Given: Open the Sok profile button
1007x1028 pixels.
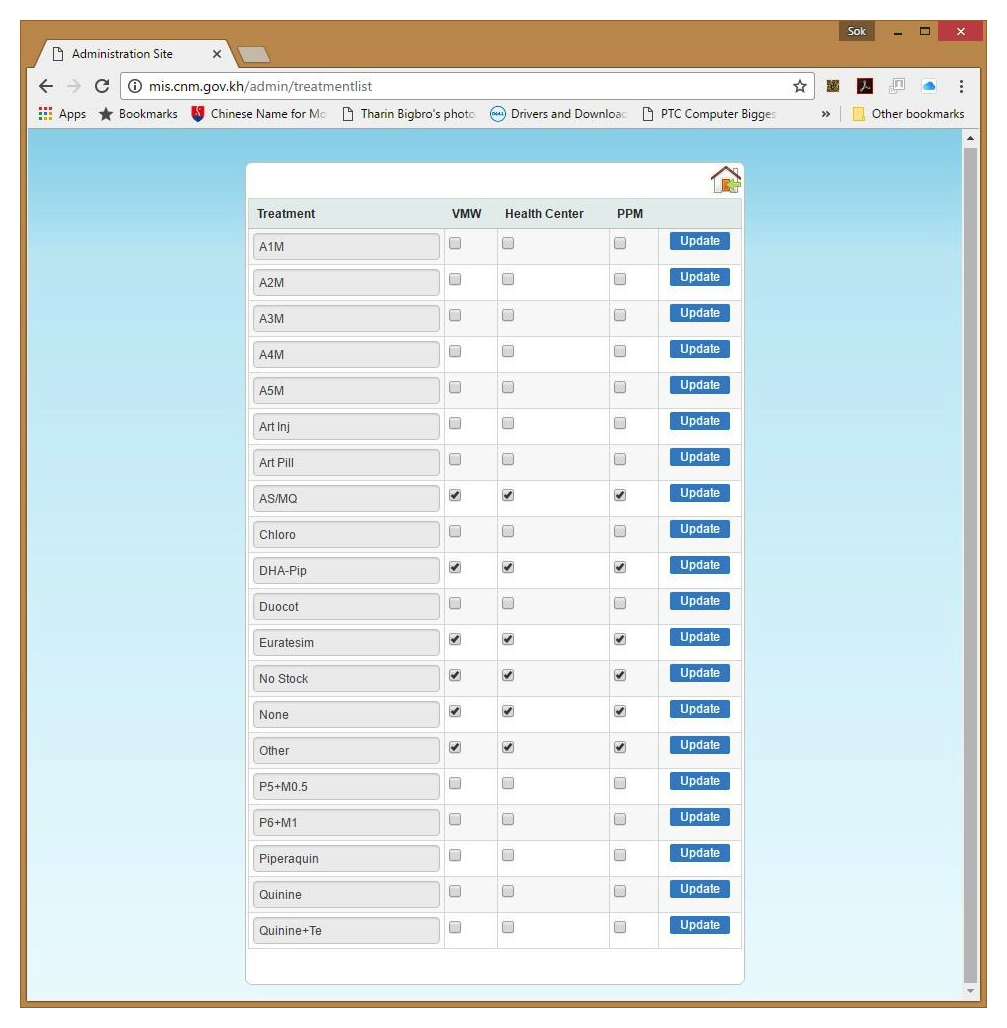Looking at the screenshot, I should [x=856, y=32].
